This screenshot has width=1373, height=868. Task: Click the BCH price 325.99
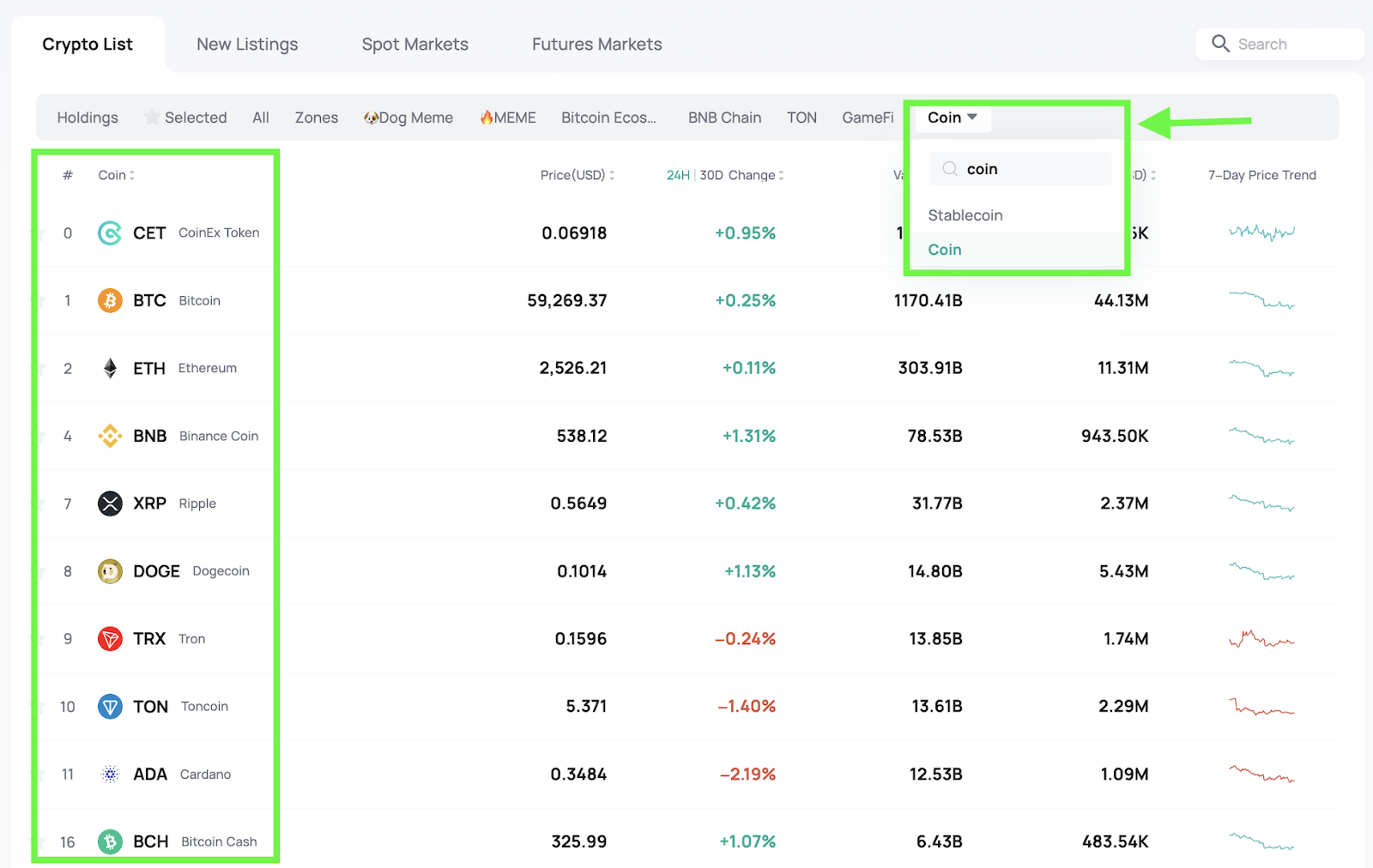coord(579,842)
